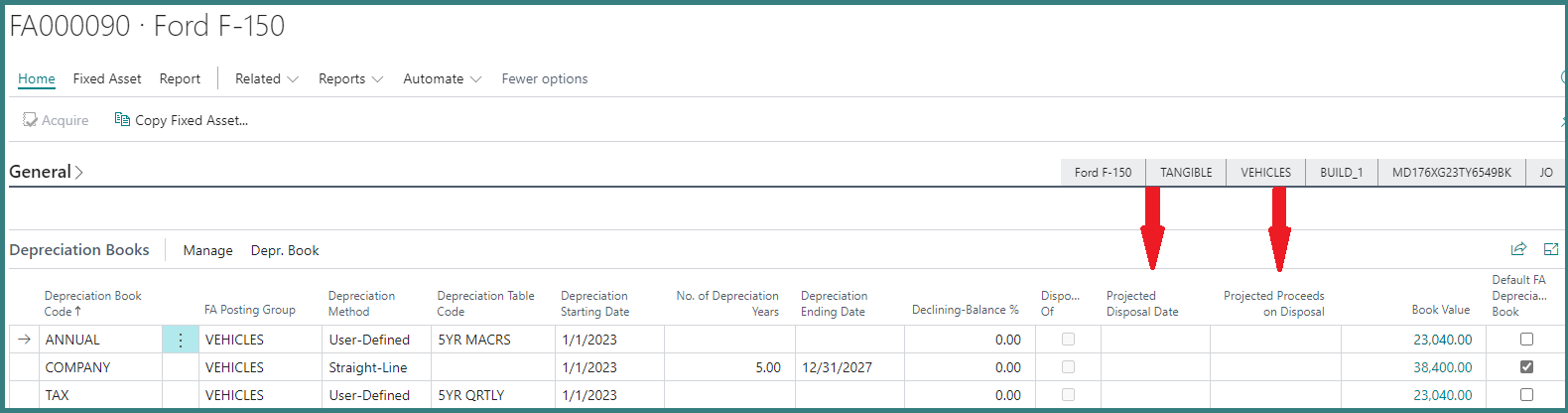Expand the General section chevron
The image size is (1568, 413).
coord(79,172)
